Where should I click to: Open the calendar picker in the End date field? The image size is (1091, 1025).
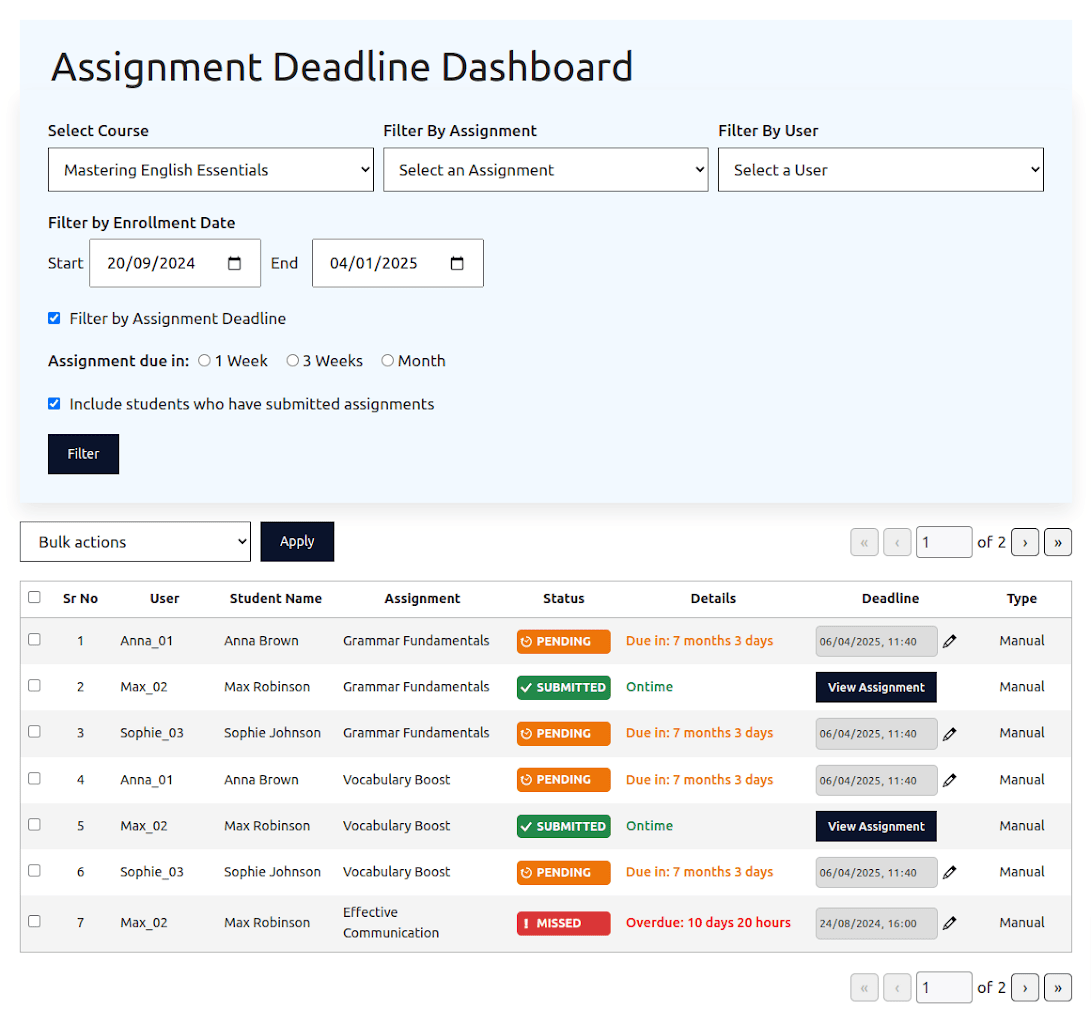tap(457, 264)
